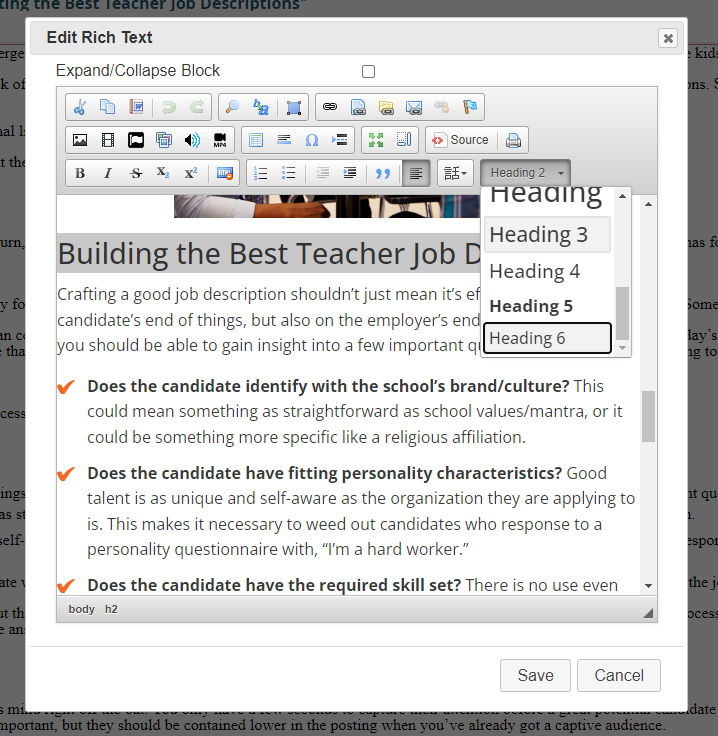Toggle bulleted list
The image size is (718, 736).
289,173
